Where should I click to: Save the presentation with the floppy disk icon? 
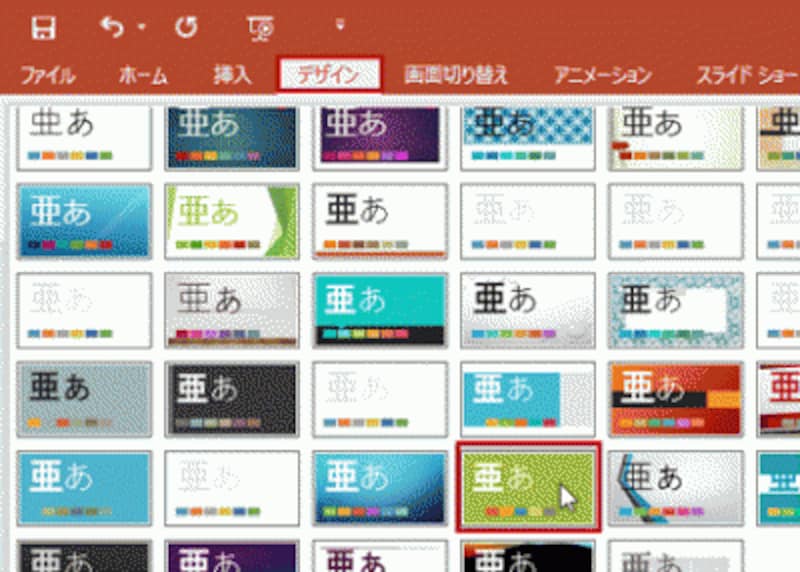(43, 28)
